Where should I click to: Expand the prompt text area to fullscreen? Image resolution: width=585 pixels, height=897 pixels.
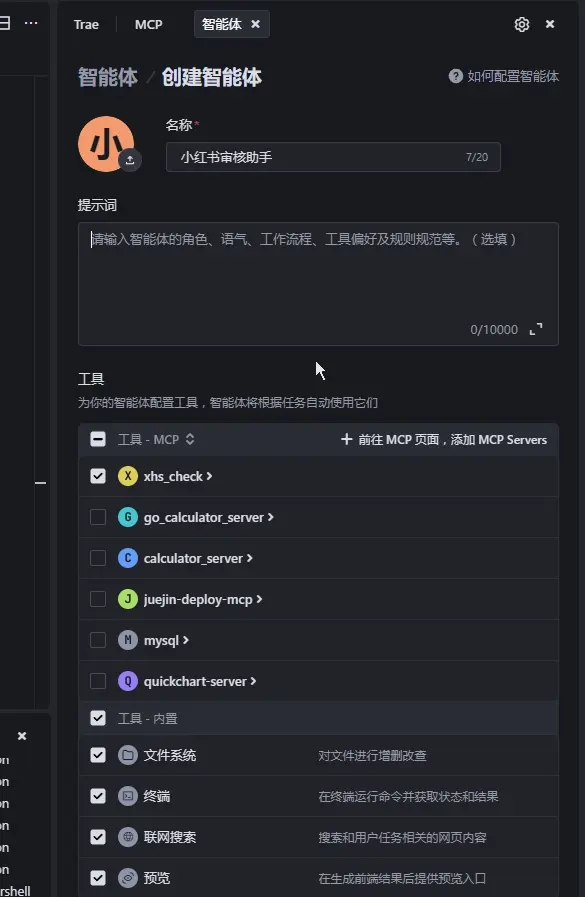pyautogui.click(x=536, y=329)
